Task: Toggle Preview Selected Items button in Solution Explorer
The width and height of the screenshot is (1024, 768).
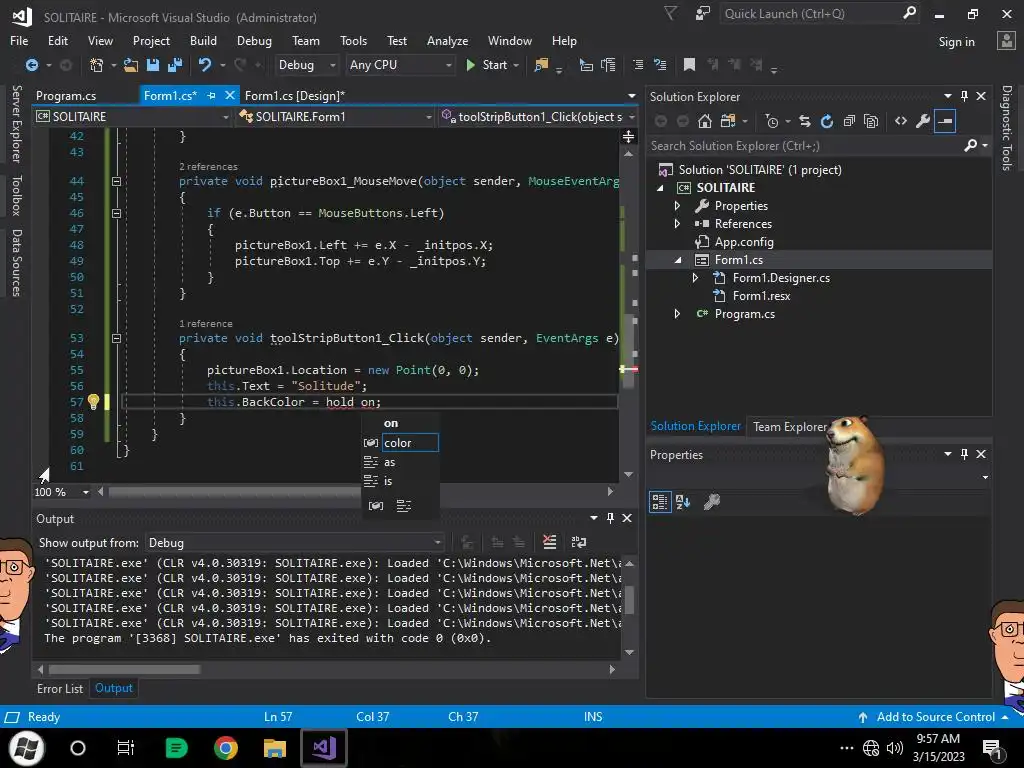Action: tap(945, 121)
